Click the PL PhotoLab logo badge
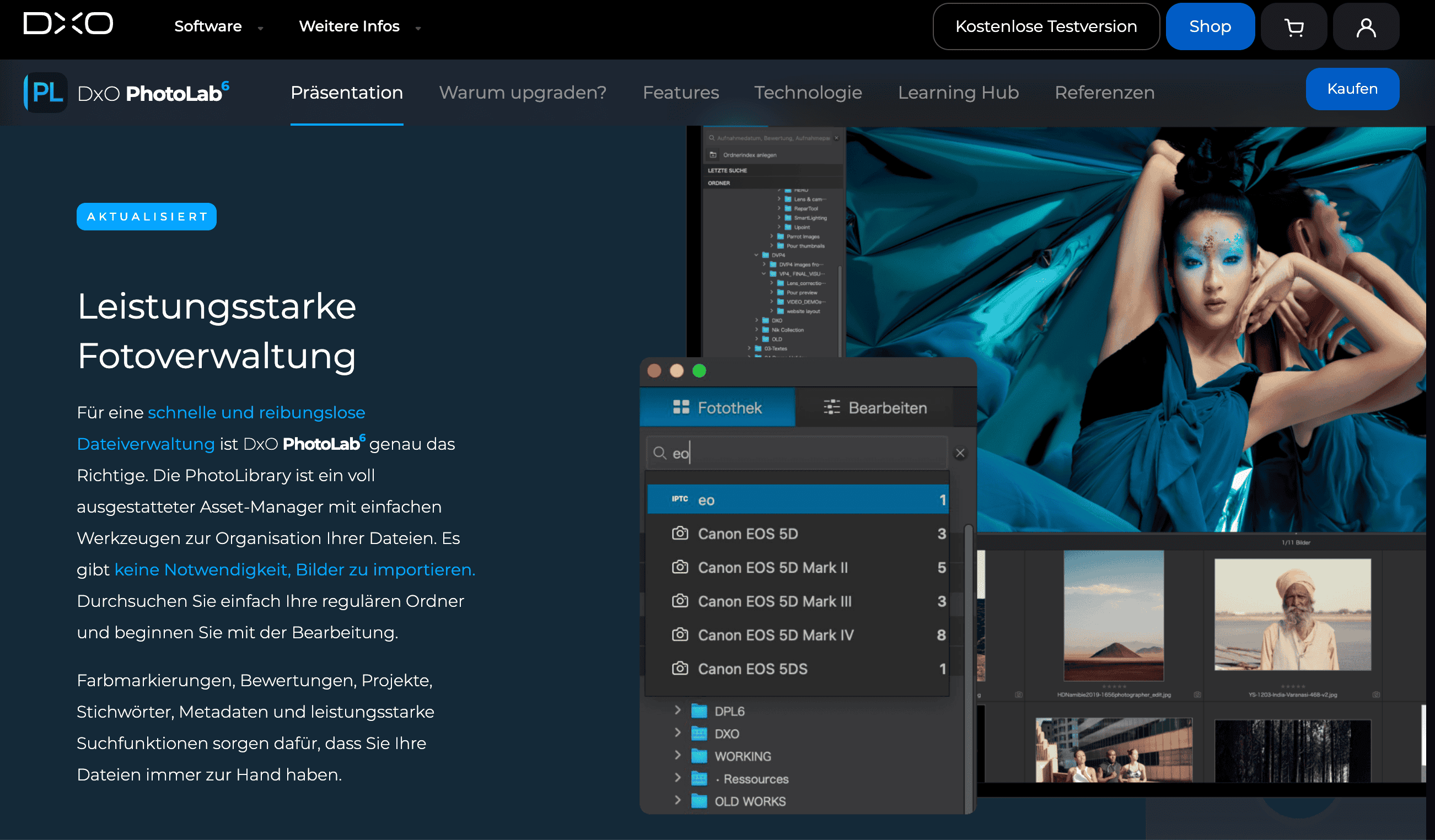 tap(46, 92)
